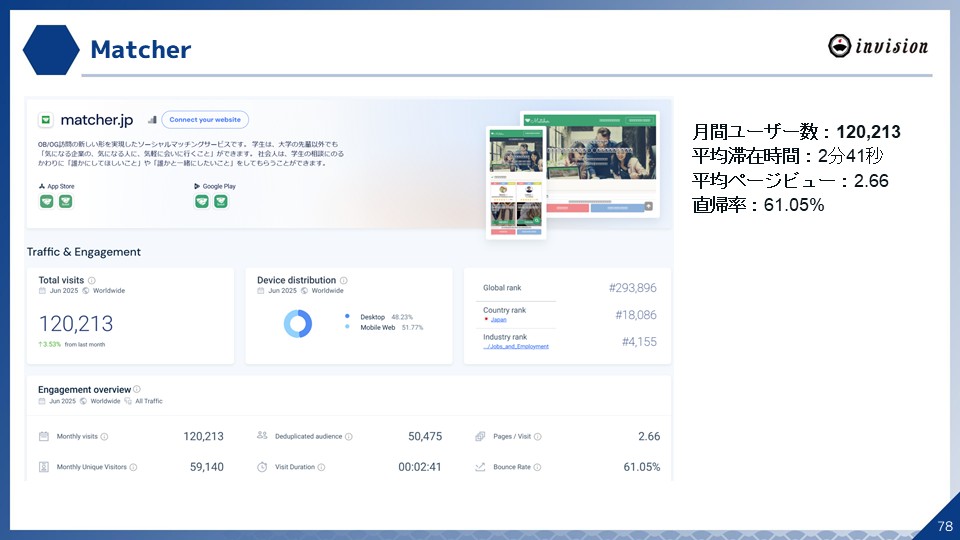Click the Deduplicated audience value 50,475
This screenshot has width=960, height=540.
pos(425,437)
